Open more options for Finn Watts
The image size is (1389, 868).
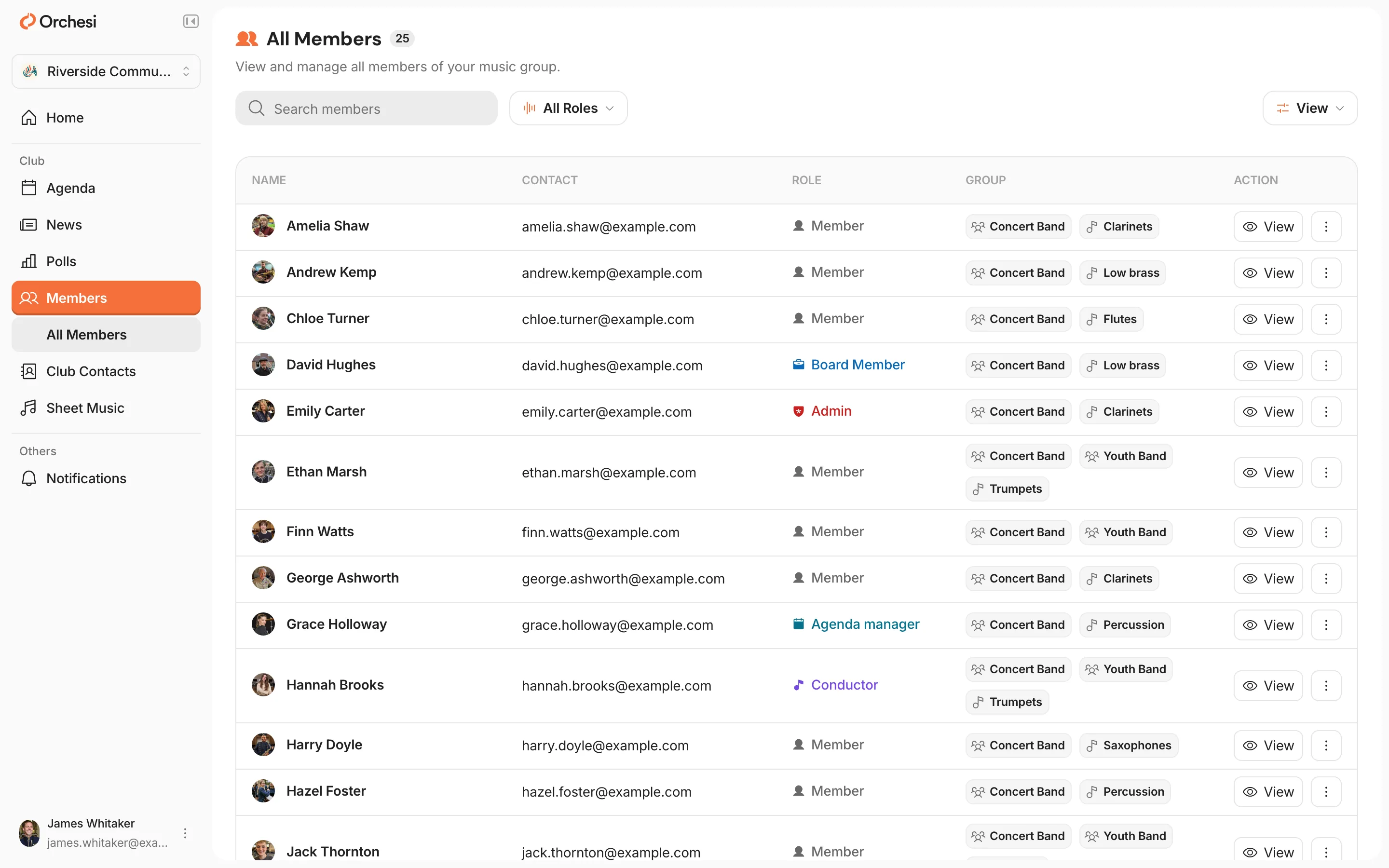point(1326,532)
